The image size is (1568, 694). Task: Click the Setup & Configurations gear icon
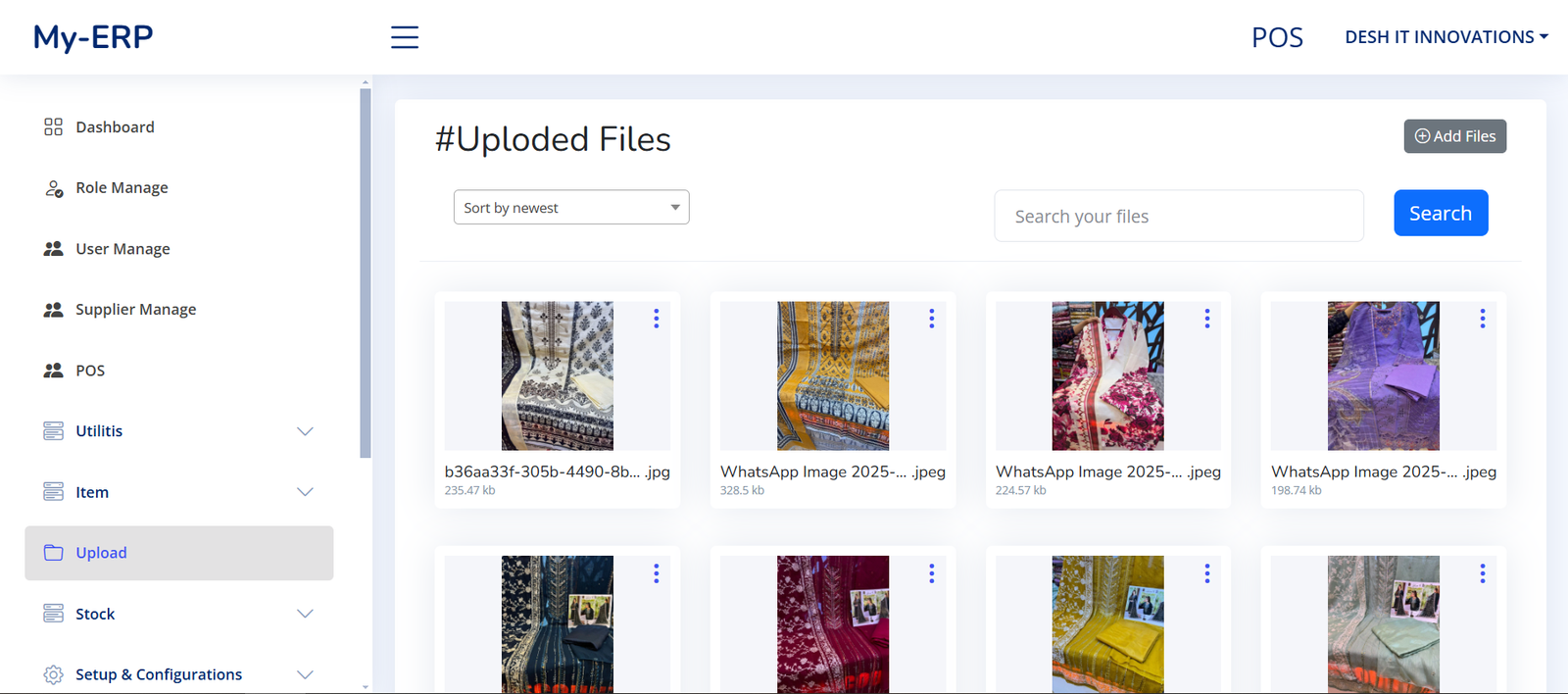pyautogui.click(x=53, y=674)
